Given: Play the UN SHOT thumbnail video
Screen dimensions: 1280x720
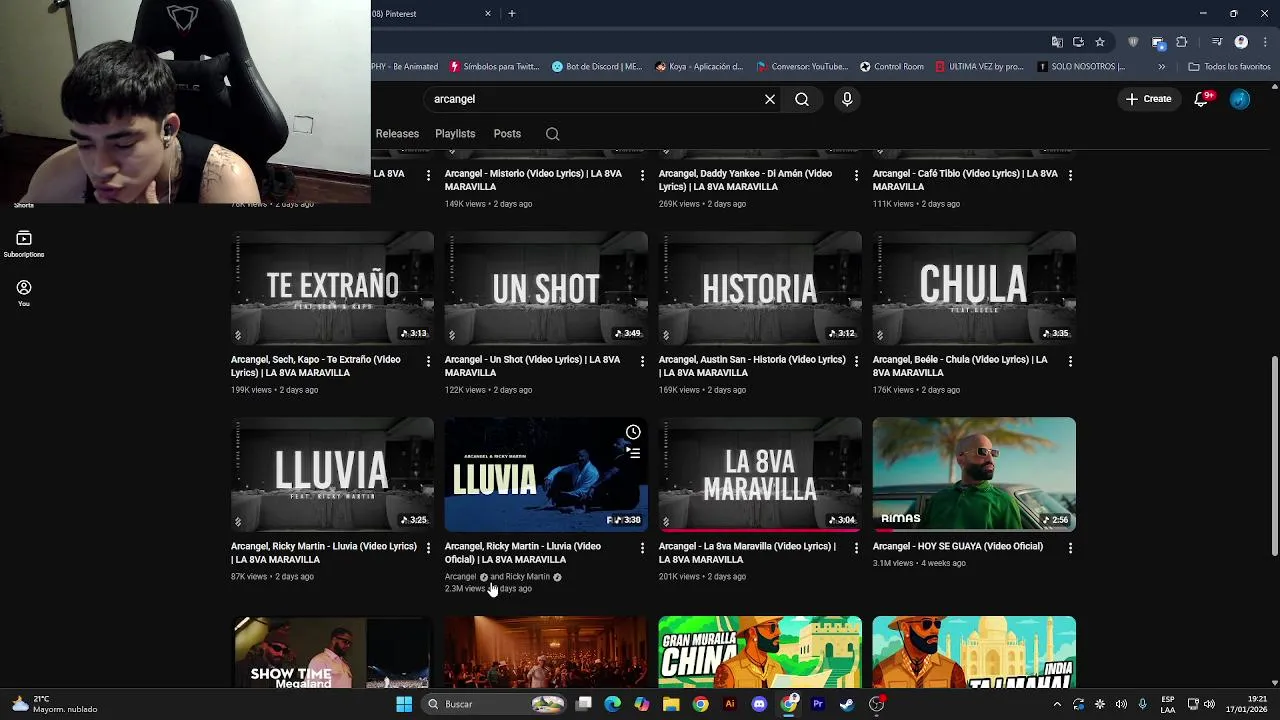Looking at the screenshot, I should click(546, 288).
